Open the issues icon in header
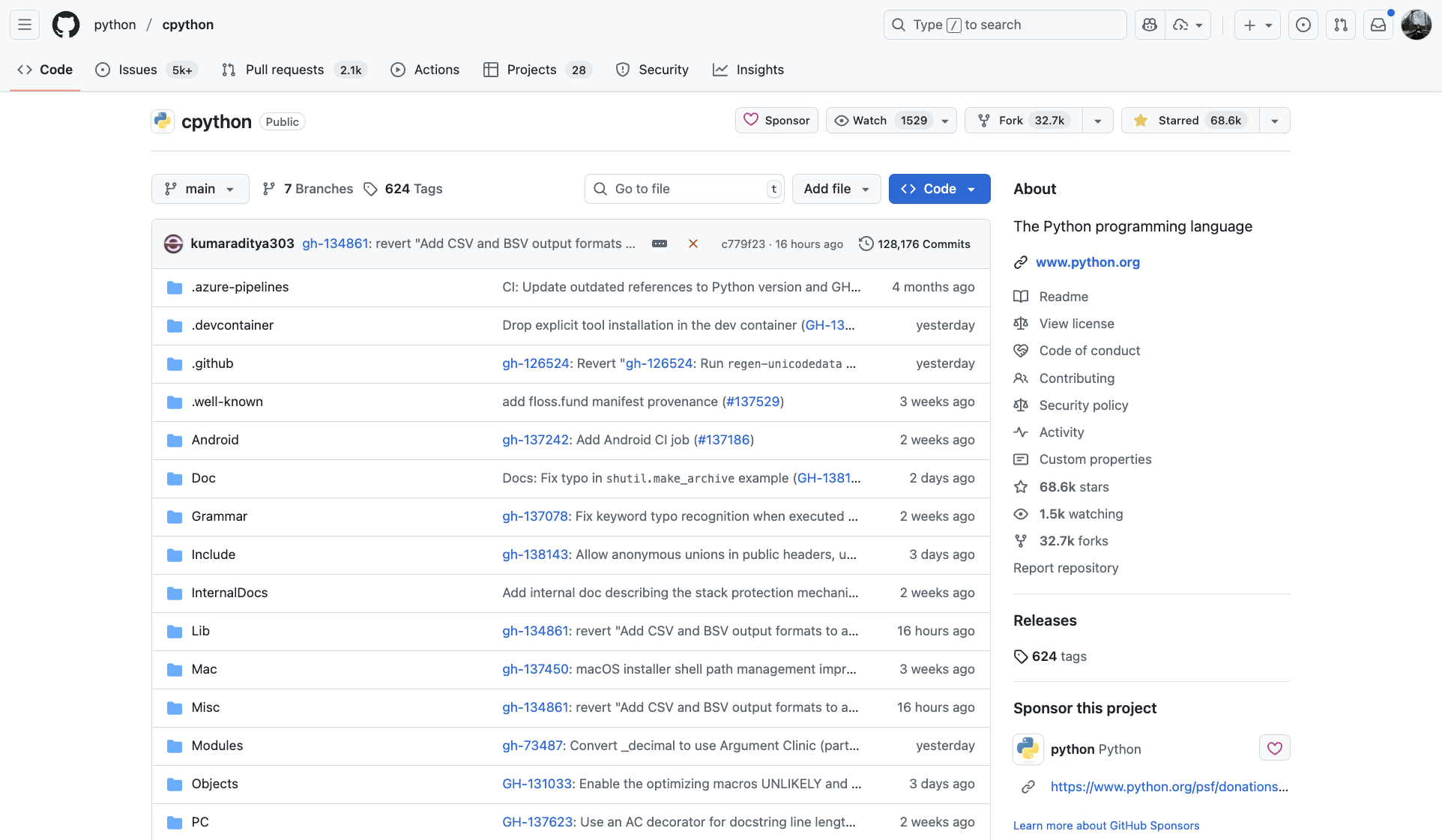This screenshot has height=840, width=1442. point(1303,25)
